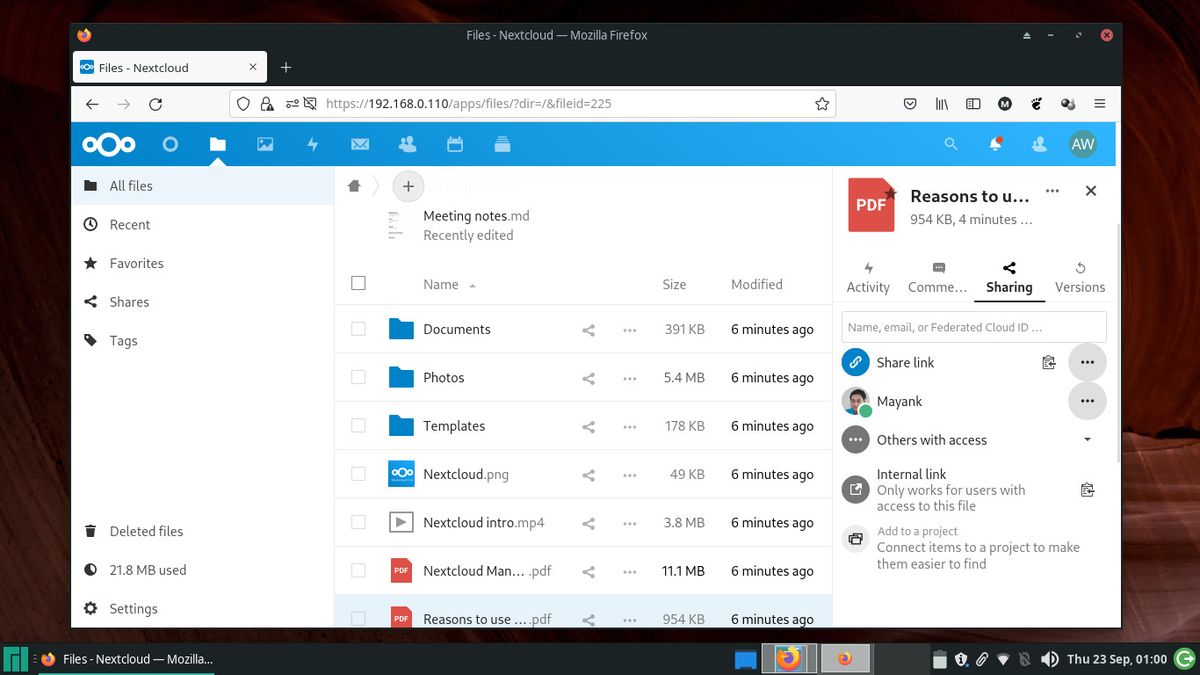Open Settings at the bottom left
Viewport: 1200px width, 675px height.
(133, 608)
